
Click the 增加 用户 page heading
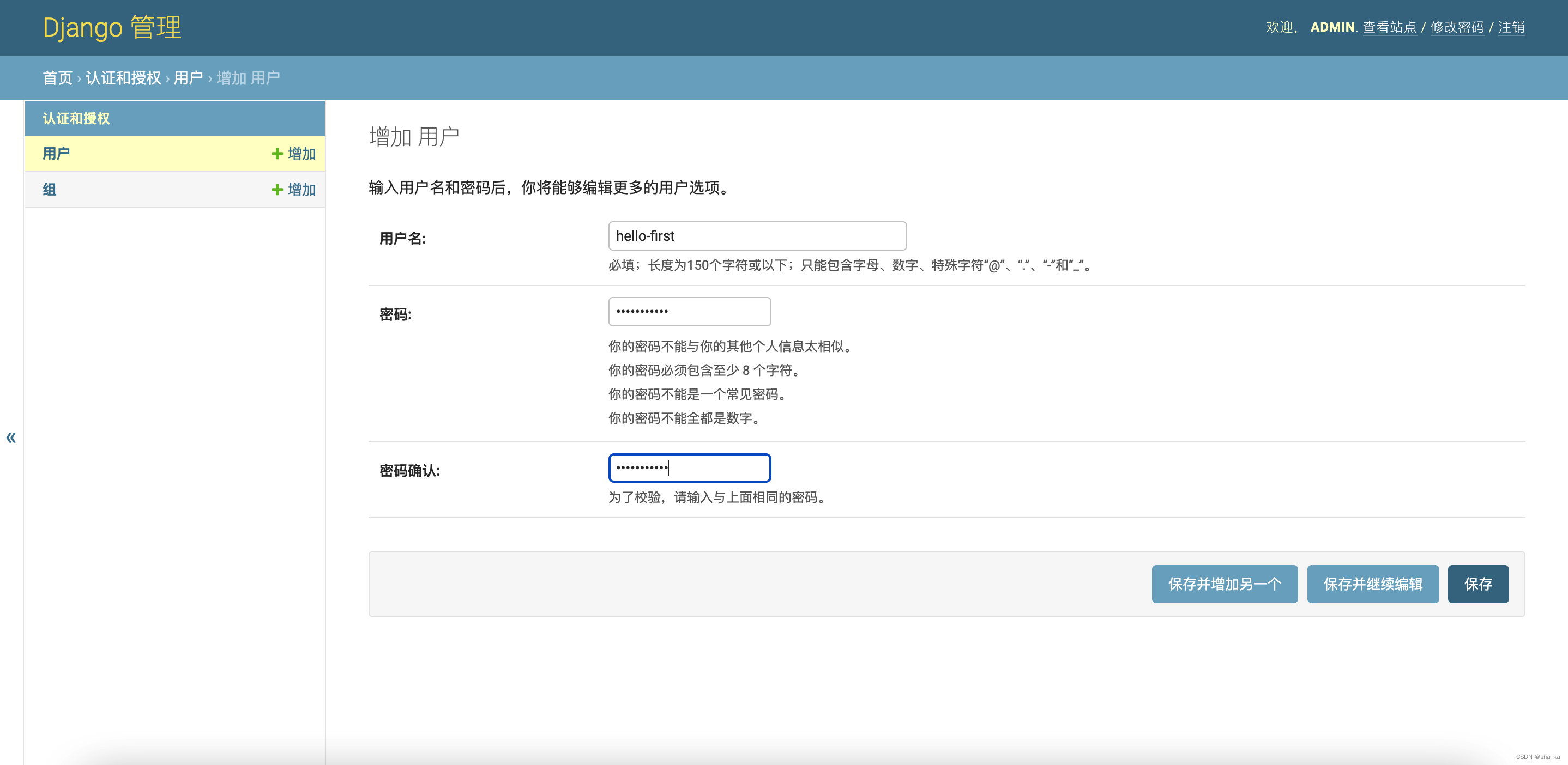tap(414, 137)
